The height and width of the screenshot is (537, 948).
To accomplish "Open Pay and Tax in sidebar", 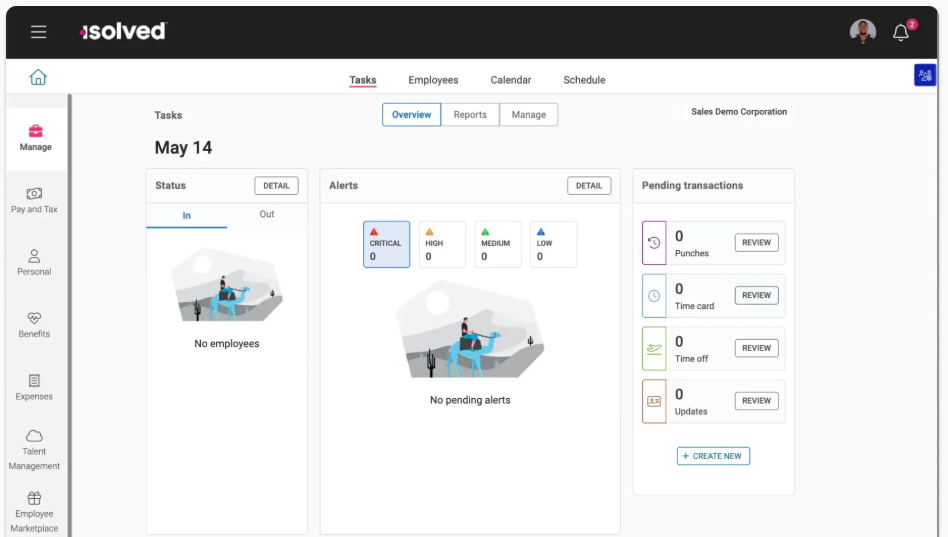I will coord(34,200).
